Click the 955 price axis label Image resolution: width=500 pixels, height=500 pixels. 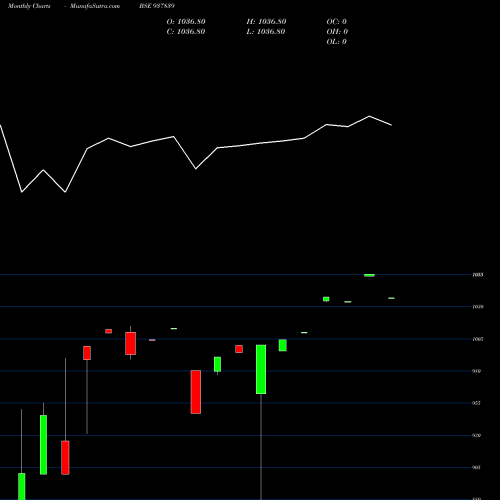476,403
